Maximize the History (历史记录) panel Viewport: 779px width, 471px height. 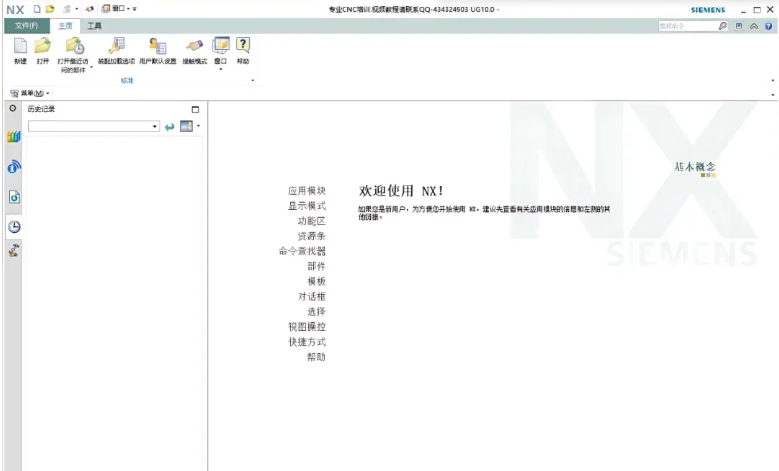click(195, 109)
